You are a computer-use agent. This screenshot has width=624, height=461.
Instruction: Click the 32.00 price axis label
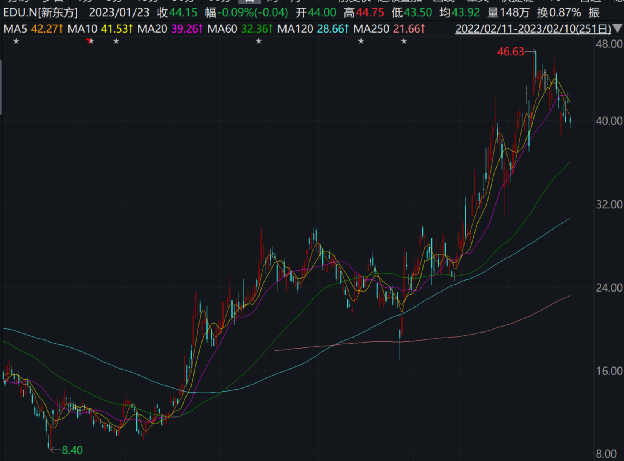tap(609, 205)
